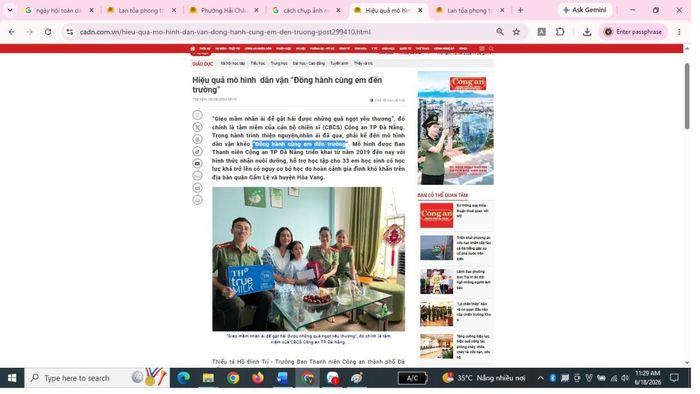Click the home icon in red site menu
Screen dimensions: 700x394
click(x=192, y=48)
